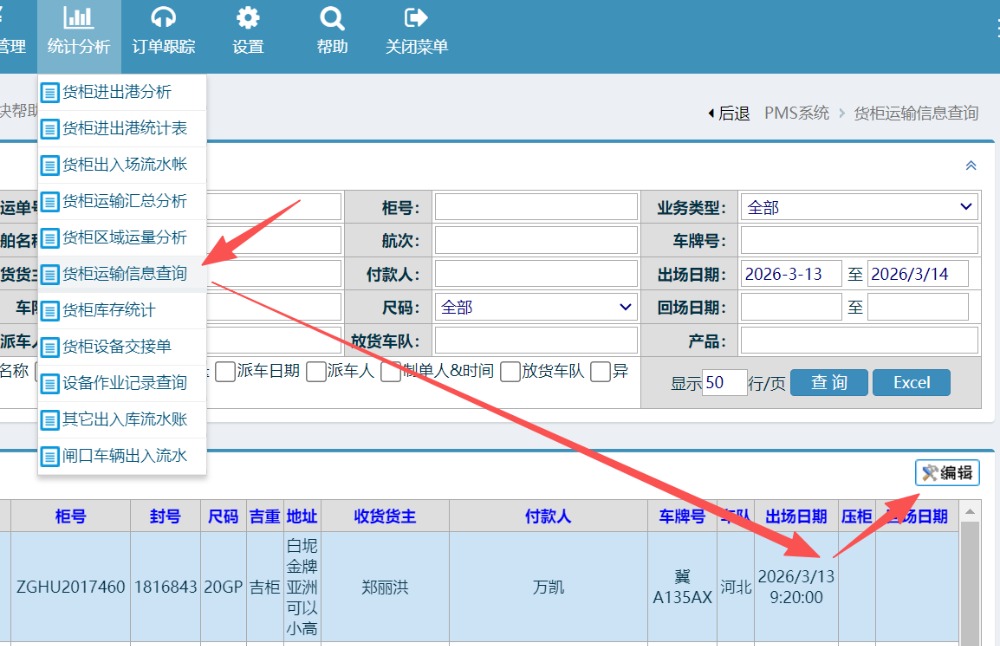1000x646 pixels.
Task: Open 货柜库存统计 from the menu
Action: pyautogui.click(x=108, y=310)
